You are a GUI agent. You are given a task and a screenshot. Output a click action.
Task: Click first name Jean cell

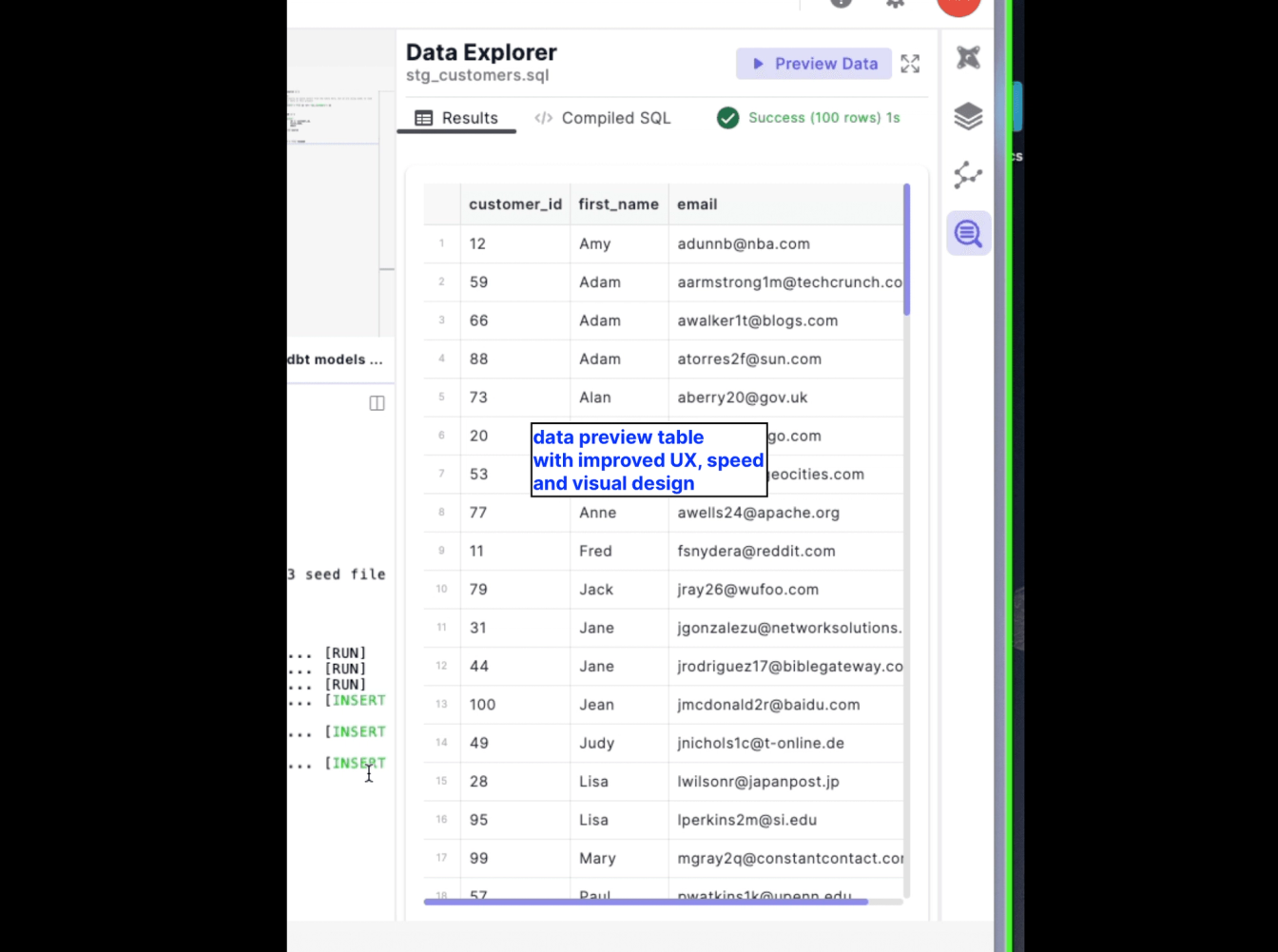click(619, 705)
